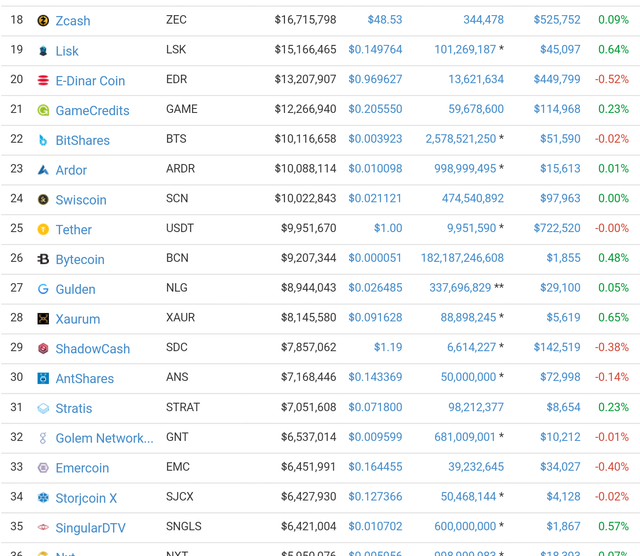Click the ShadowCash logo icon

pos(43,349)
